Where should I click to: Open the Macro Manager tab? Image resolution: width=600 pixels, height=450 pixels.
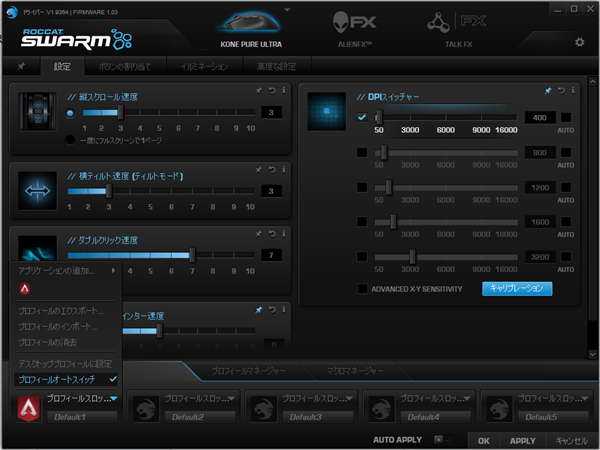(x=355, y=370)
